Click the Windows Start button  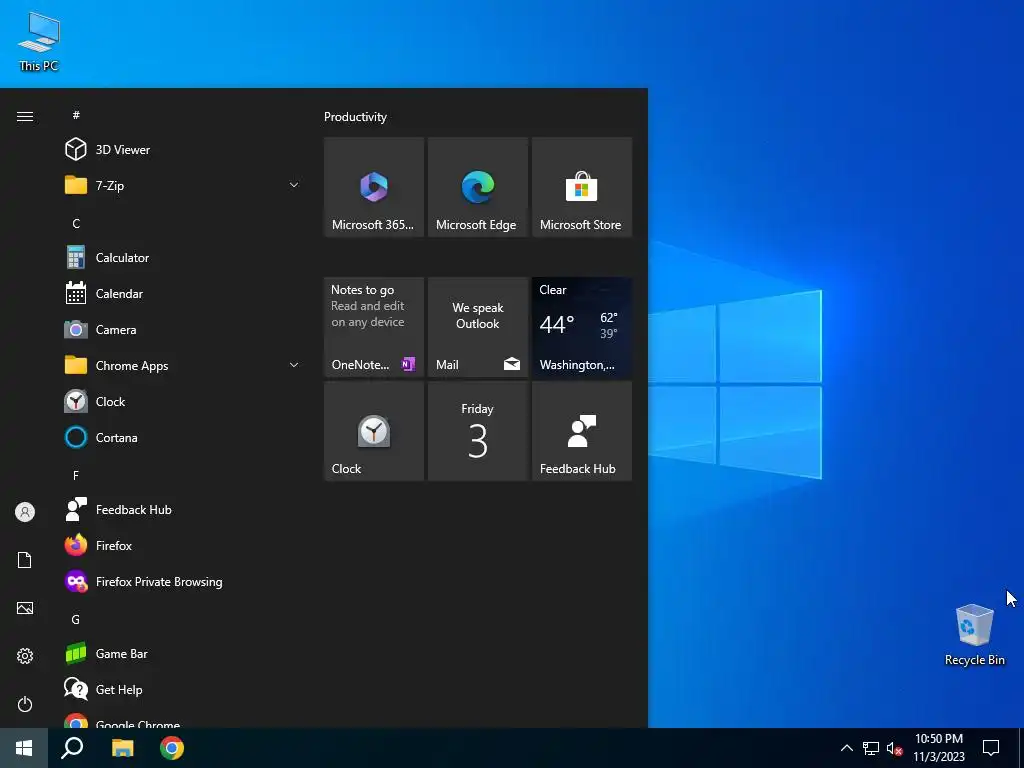[24, 748]
